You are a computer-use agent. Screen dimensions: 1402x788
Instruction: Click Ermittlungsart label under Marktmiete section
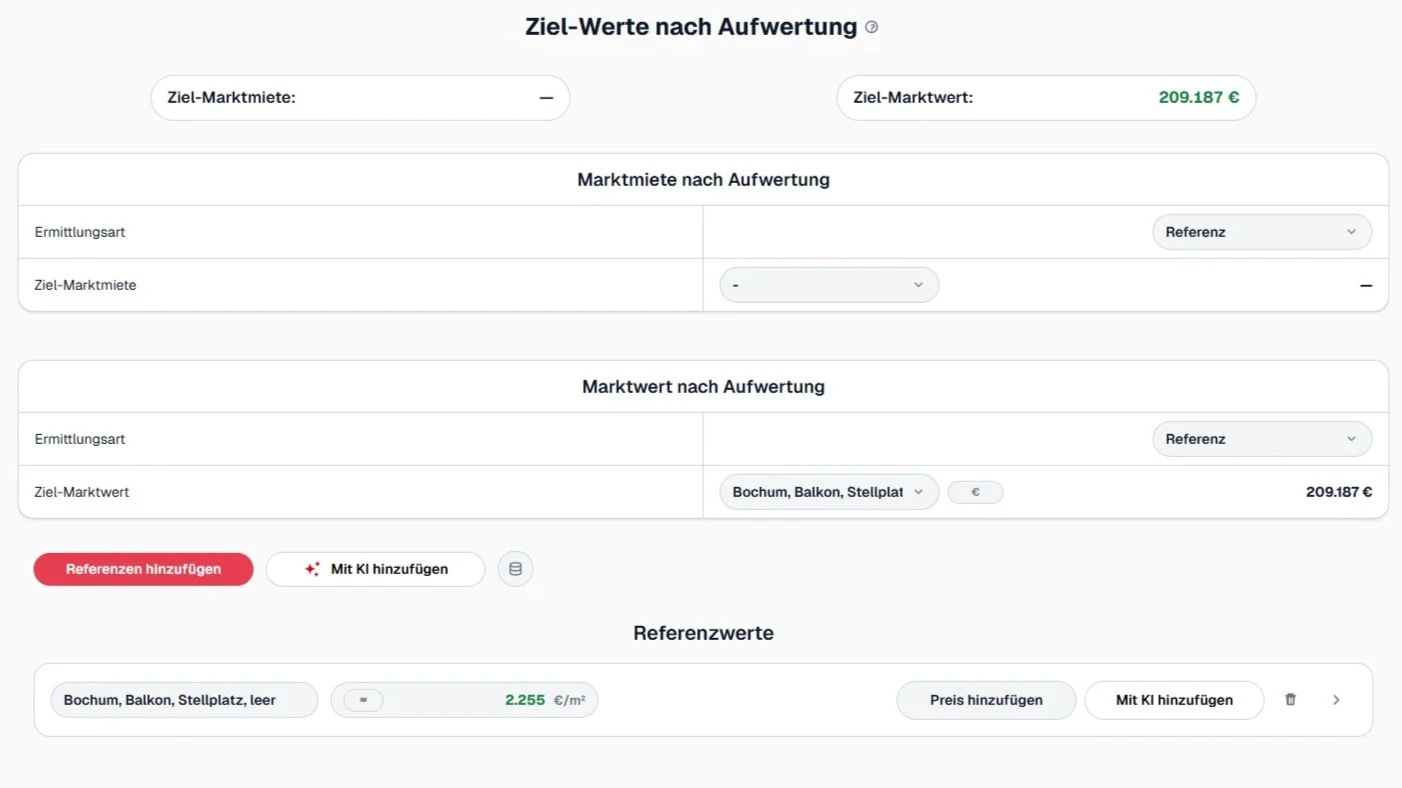(80, 232)
